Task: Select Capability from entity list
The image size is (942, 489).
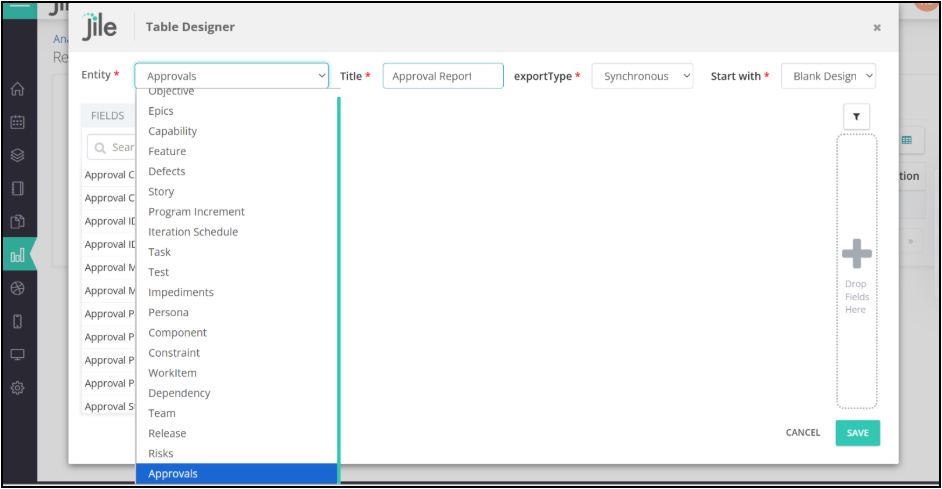Action: (236, 131)
